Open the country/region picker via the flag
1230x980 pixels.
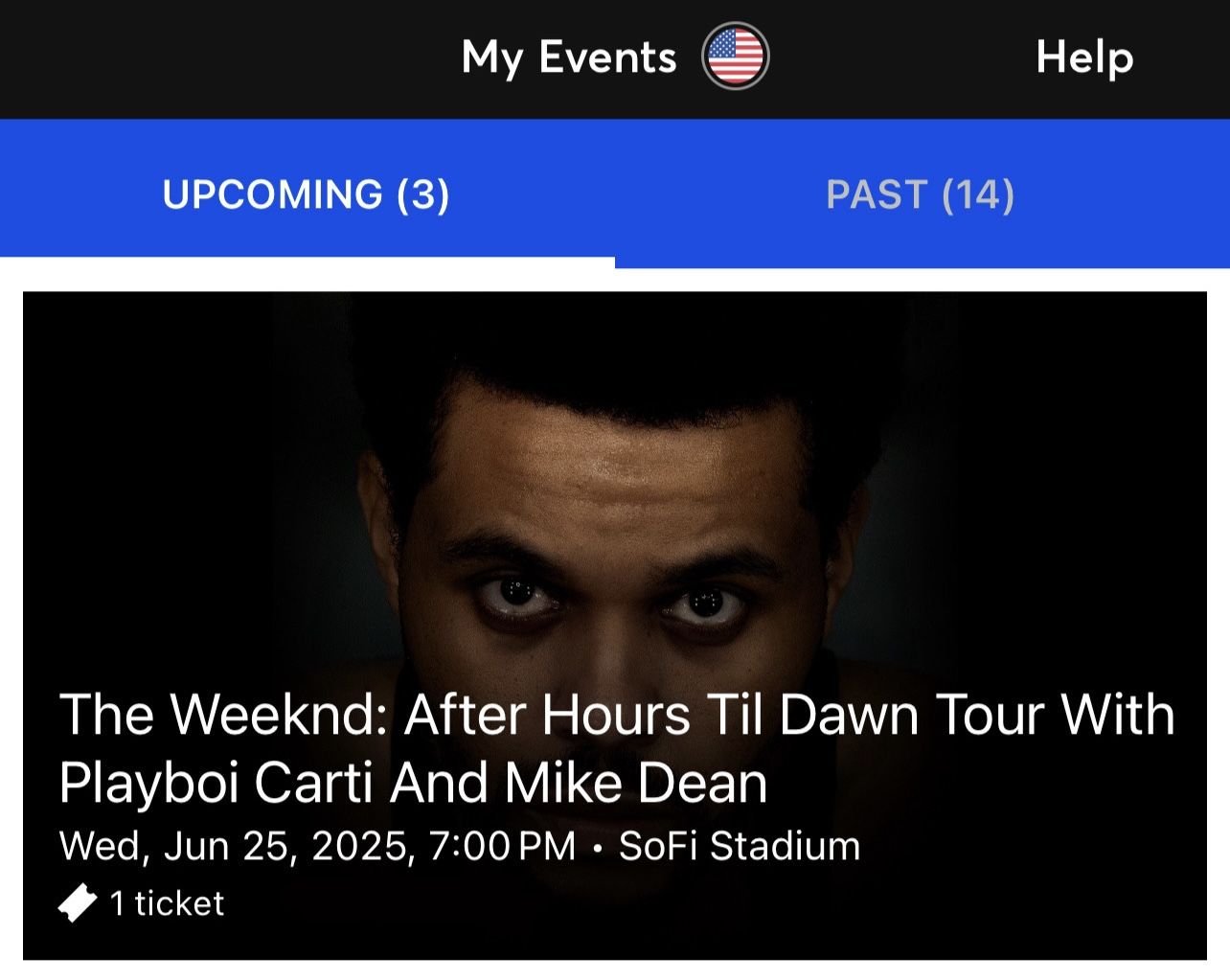coord(733,56)
